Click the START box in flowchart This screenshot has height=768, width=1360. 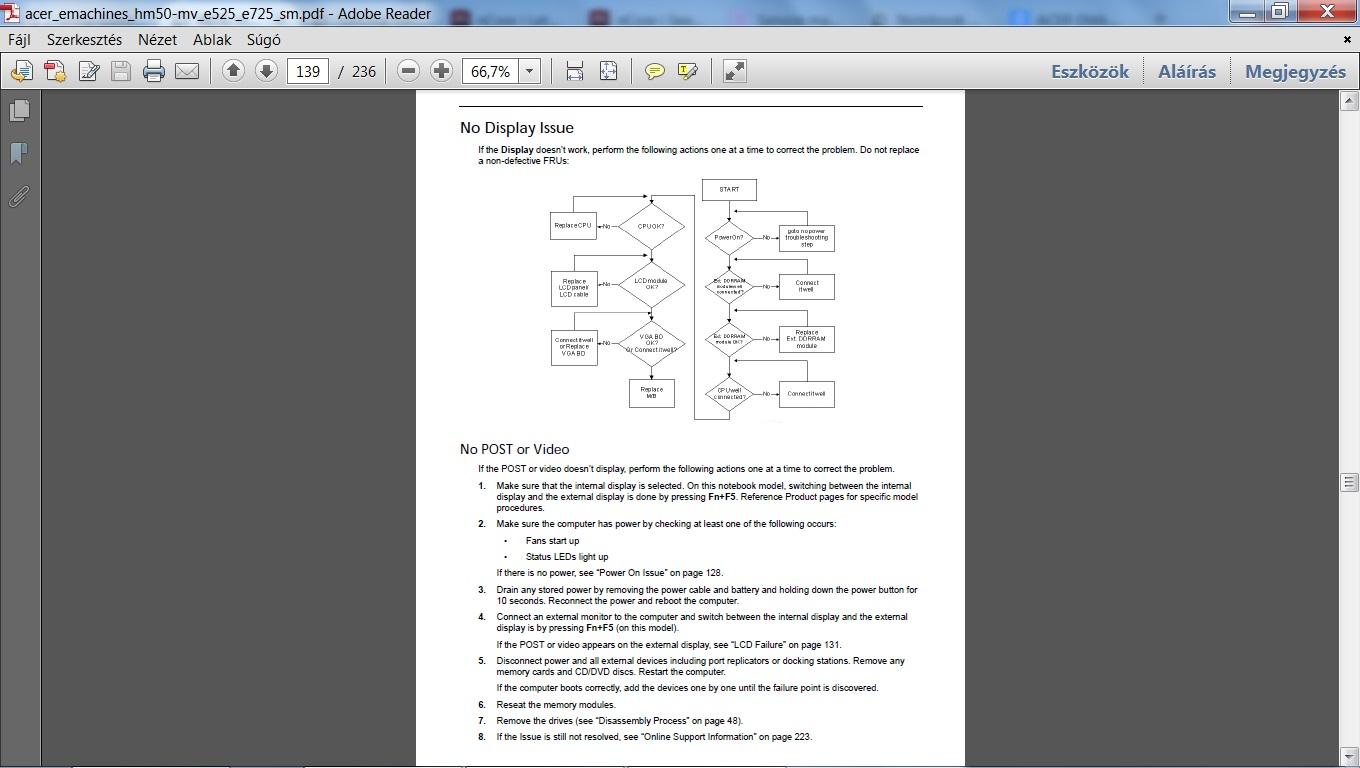(729, 189)
